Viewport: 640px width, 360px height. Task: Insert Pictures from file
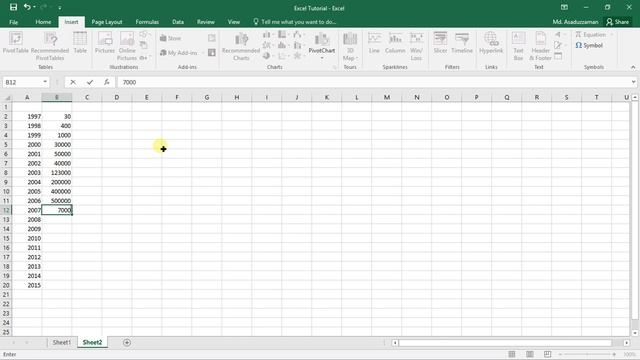[x=105, y=43]
